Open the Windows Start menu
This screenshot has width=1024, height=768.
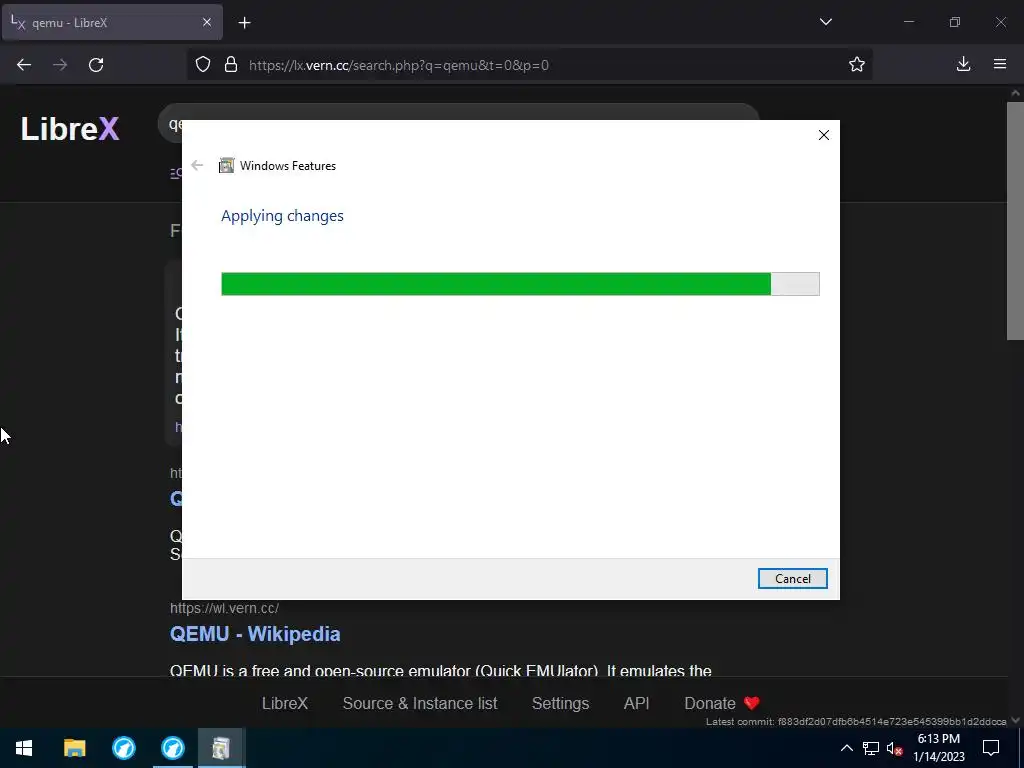(24, 748)
